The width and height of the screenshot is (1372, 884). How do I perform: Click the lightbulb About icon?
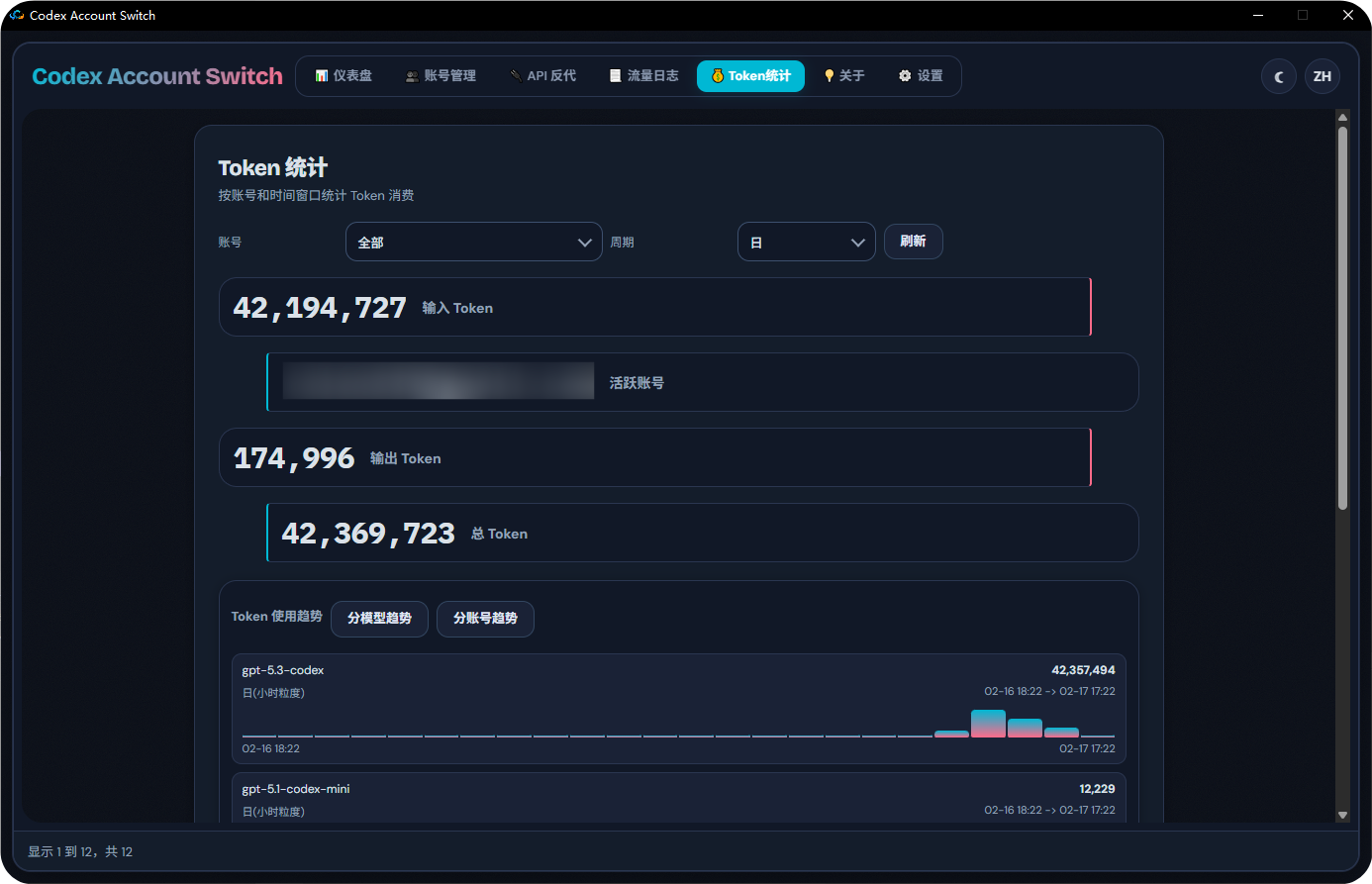tap(830, 76)
